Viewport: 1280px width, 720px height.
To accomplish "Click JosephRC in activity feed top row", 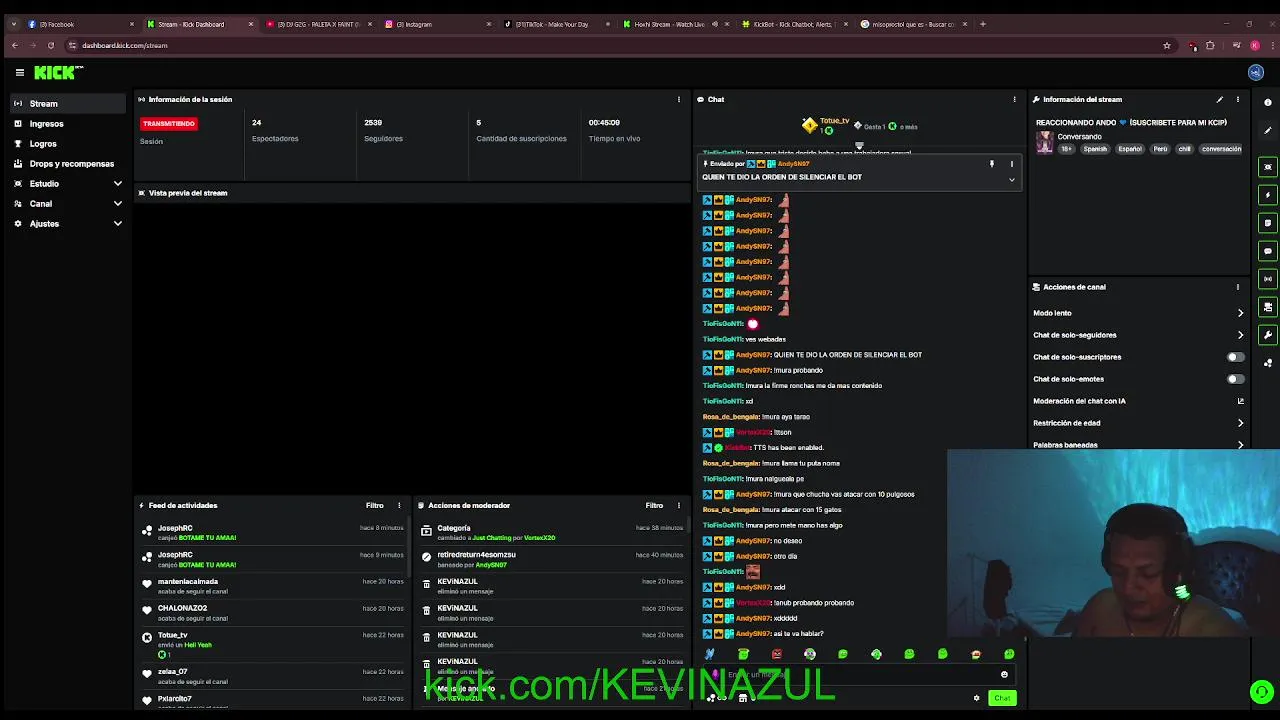I will click(175, 528).
